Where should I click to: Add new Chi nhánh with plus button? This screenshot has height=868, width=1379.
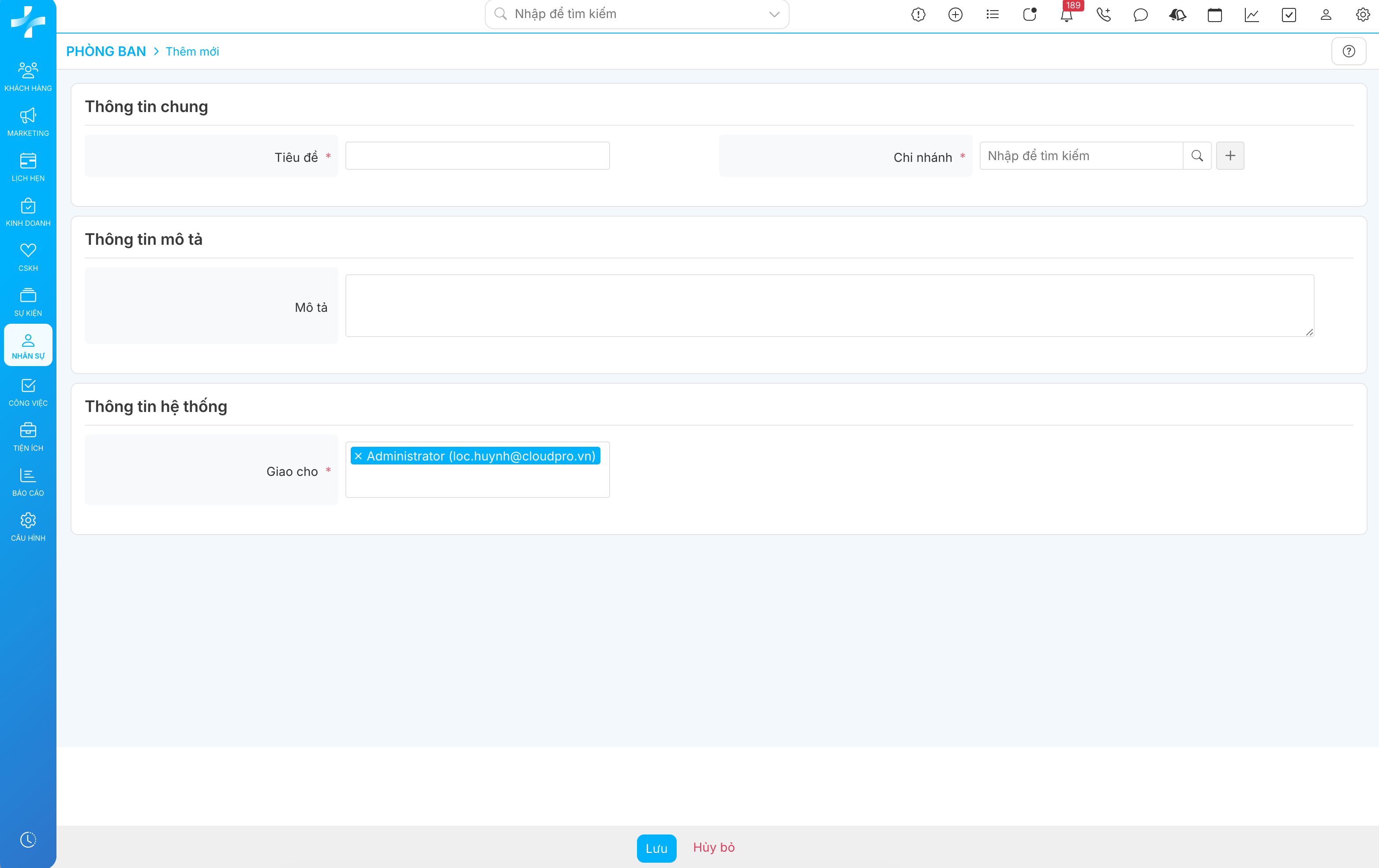[x=1230, y=156]
